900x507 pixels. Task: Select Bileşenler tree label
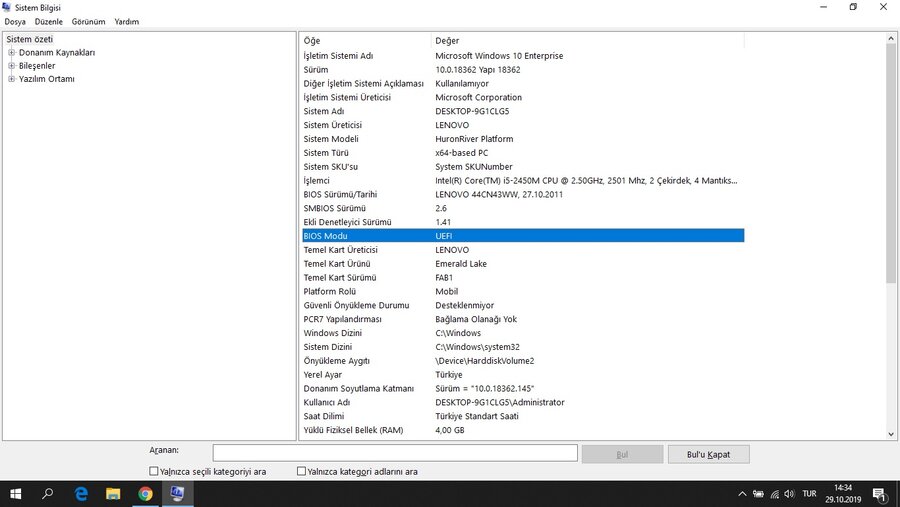[x=37, y=65]
